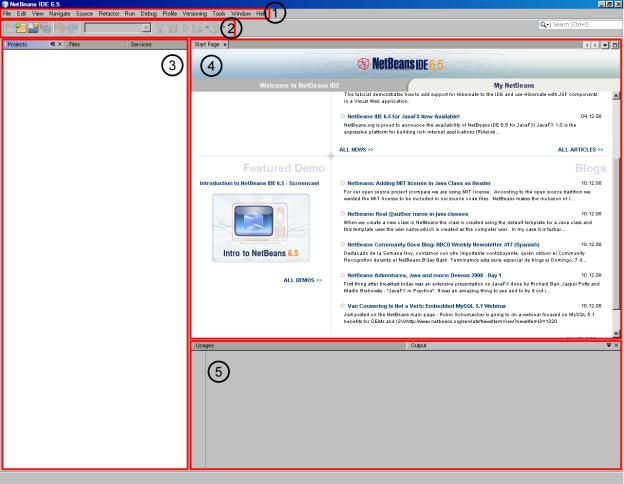Click the Start Page vertical scrollbar thumb

pos(616,234)
